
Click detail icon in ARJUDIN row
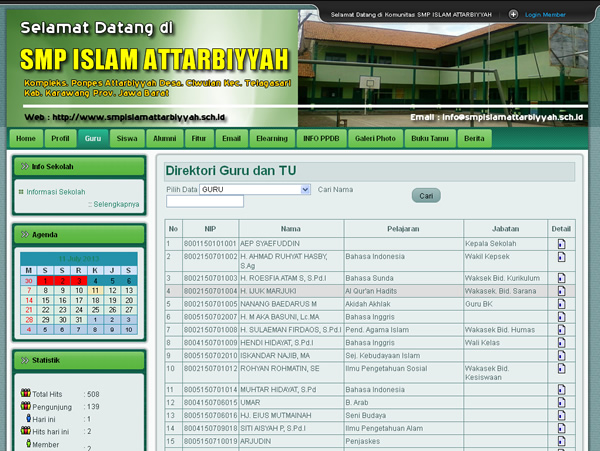coord(562,440)
